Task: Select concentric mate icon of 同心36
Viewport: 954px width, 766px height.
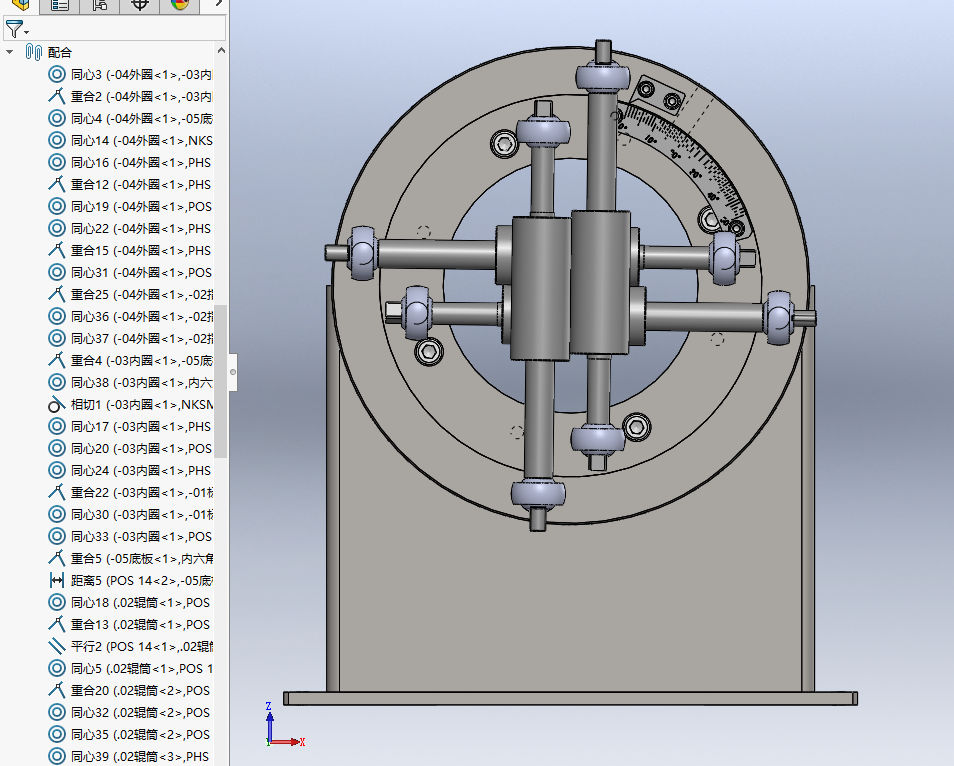Action: click(x=57, y=316)
